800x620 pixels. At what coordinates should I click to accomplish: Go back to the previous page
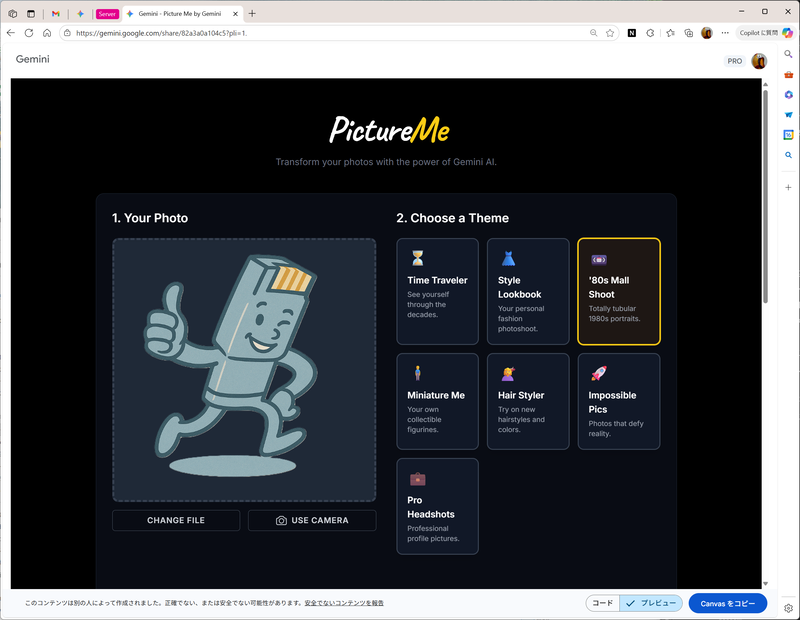11,33
